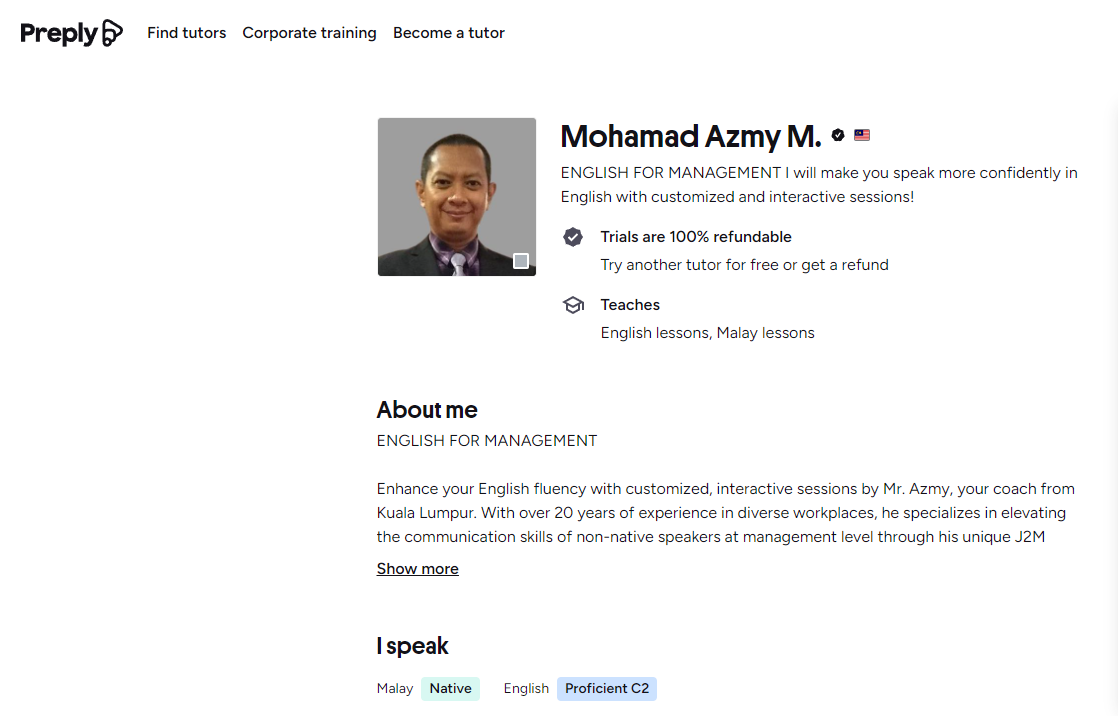Click the graduation cap Teaches icon
This screenshot has height=716, width=1118.
click(x=573, y=305)
